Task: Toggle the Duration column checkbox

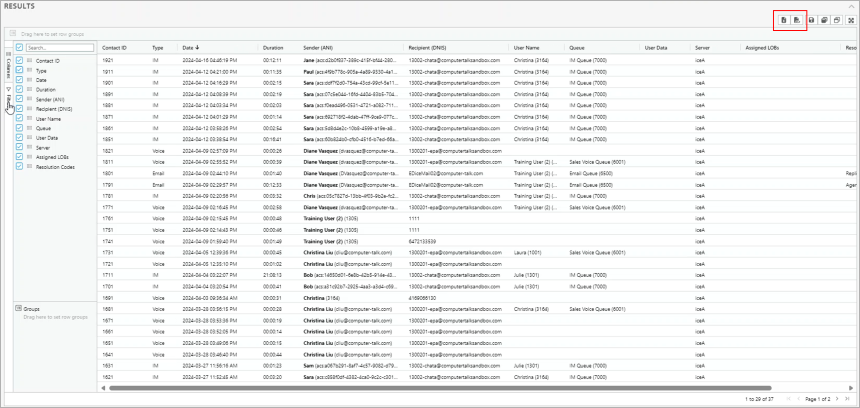Action: pyautogui.click(x=20, y=90)
